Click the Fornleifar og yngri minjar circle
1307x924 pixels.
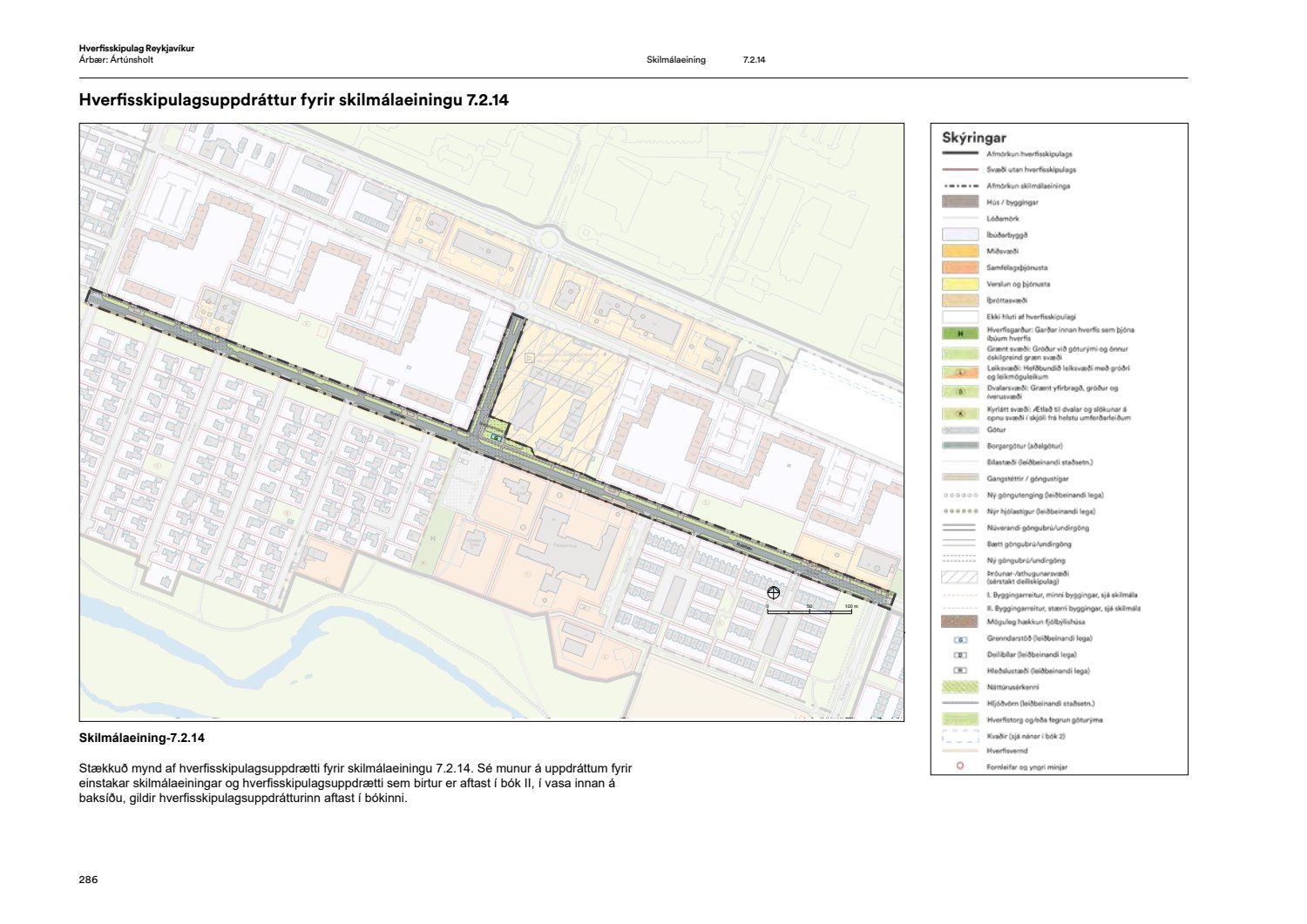[960, 766]
